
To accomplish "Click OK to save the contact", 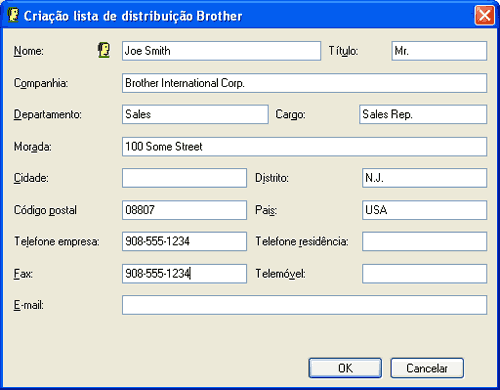I will tap(345, 368).
